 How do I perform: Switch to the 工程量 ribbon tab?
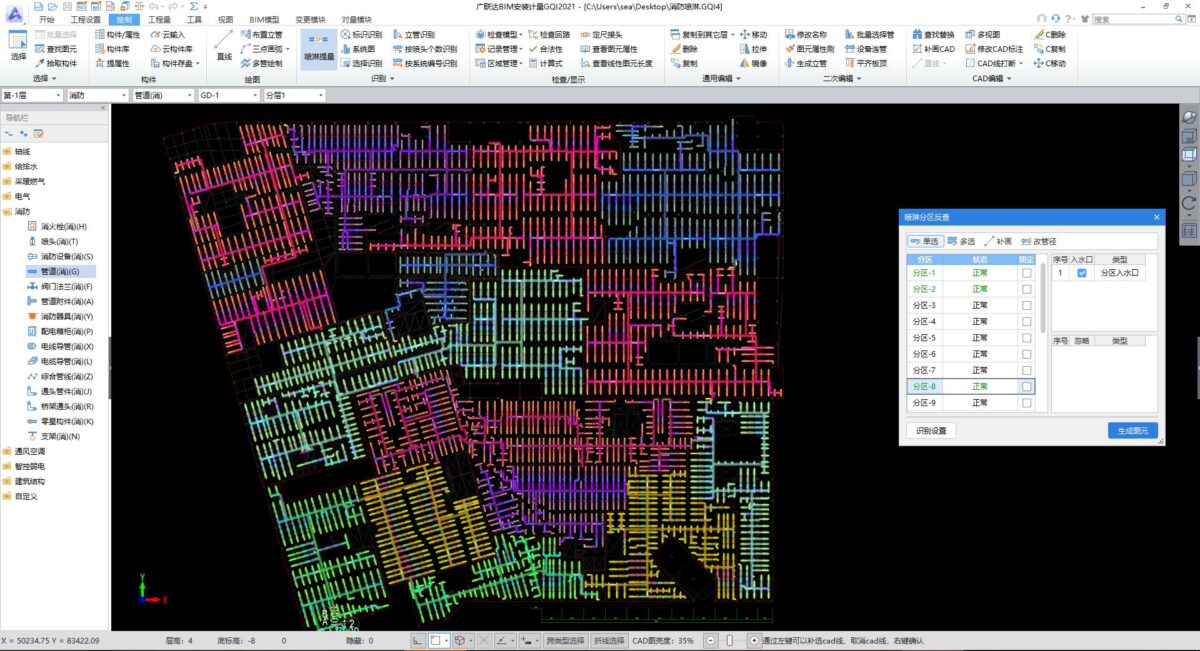pyautogui.click(x=158, y=19)
